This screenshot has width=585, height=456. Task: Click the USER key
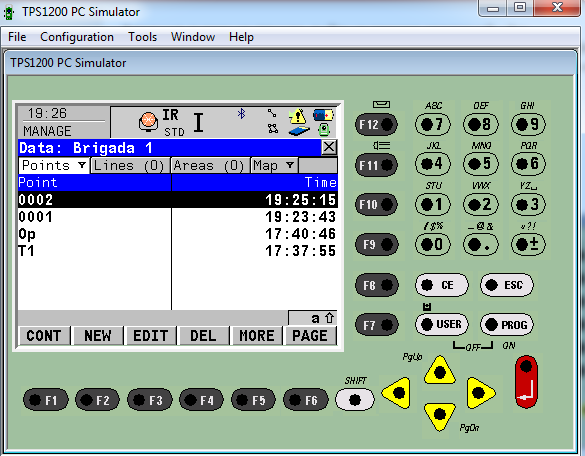441,324
